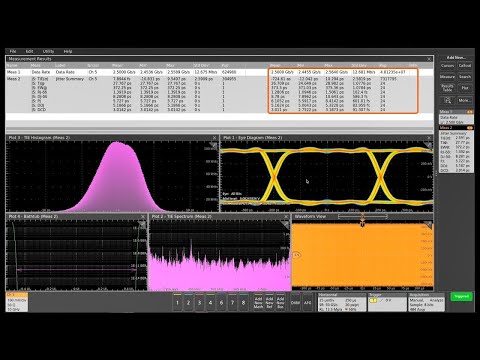Click the channel 5 ground-level handle

(297, 255)
